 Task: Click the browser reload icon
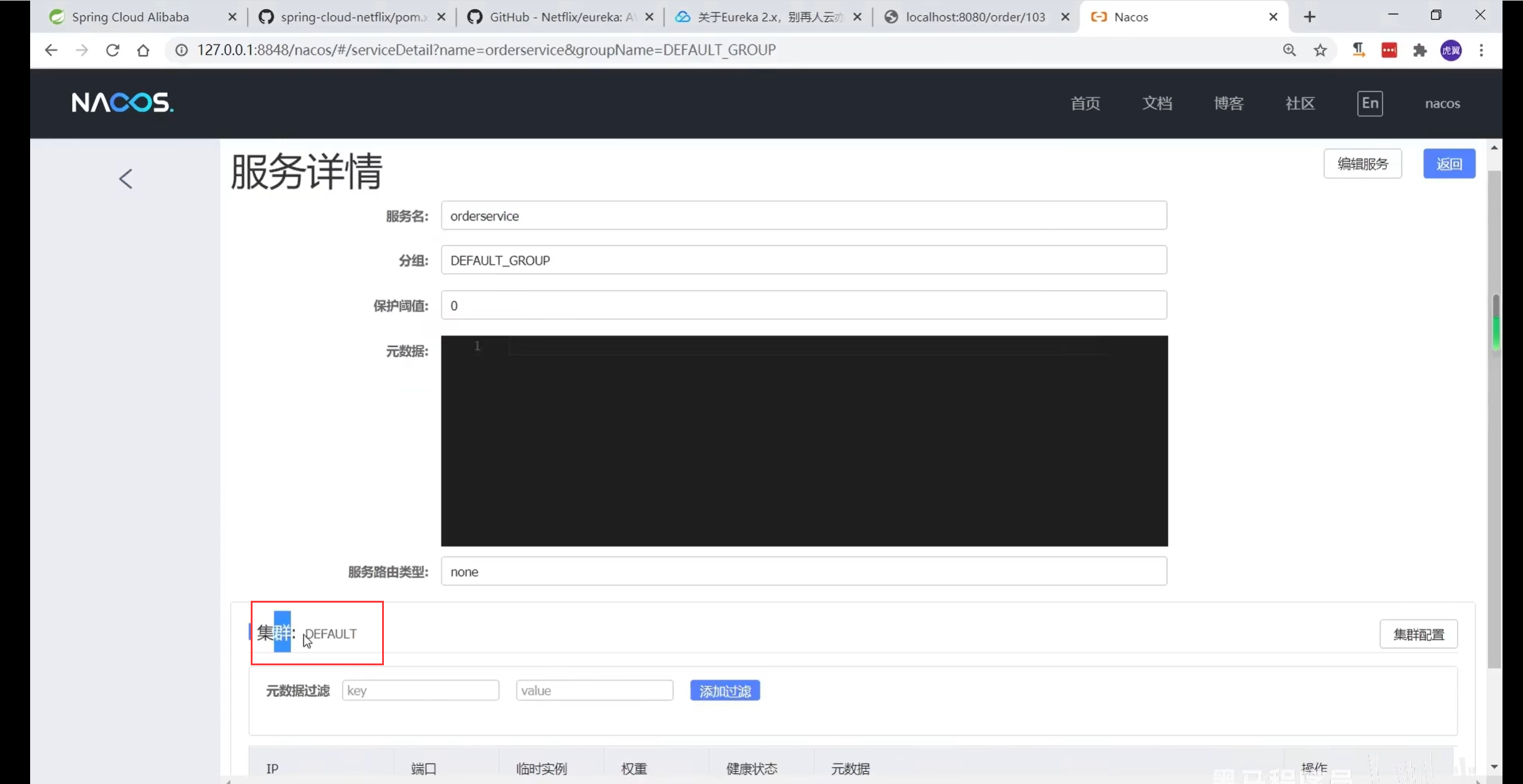[x=113, y=50]
